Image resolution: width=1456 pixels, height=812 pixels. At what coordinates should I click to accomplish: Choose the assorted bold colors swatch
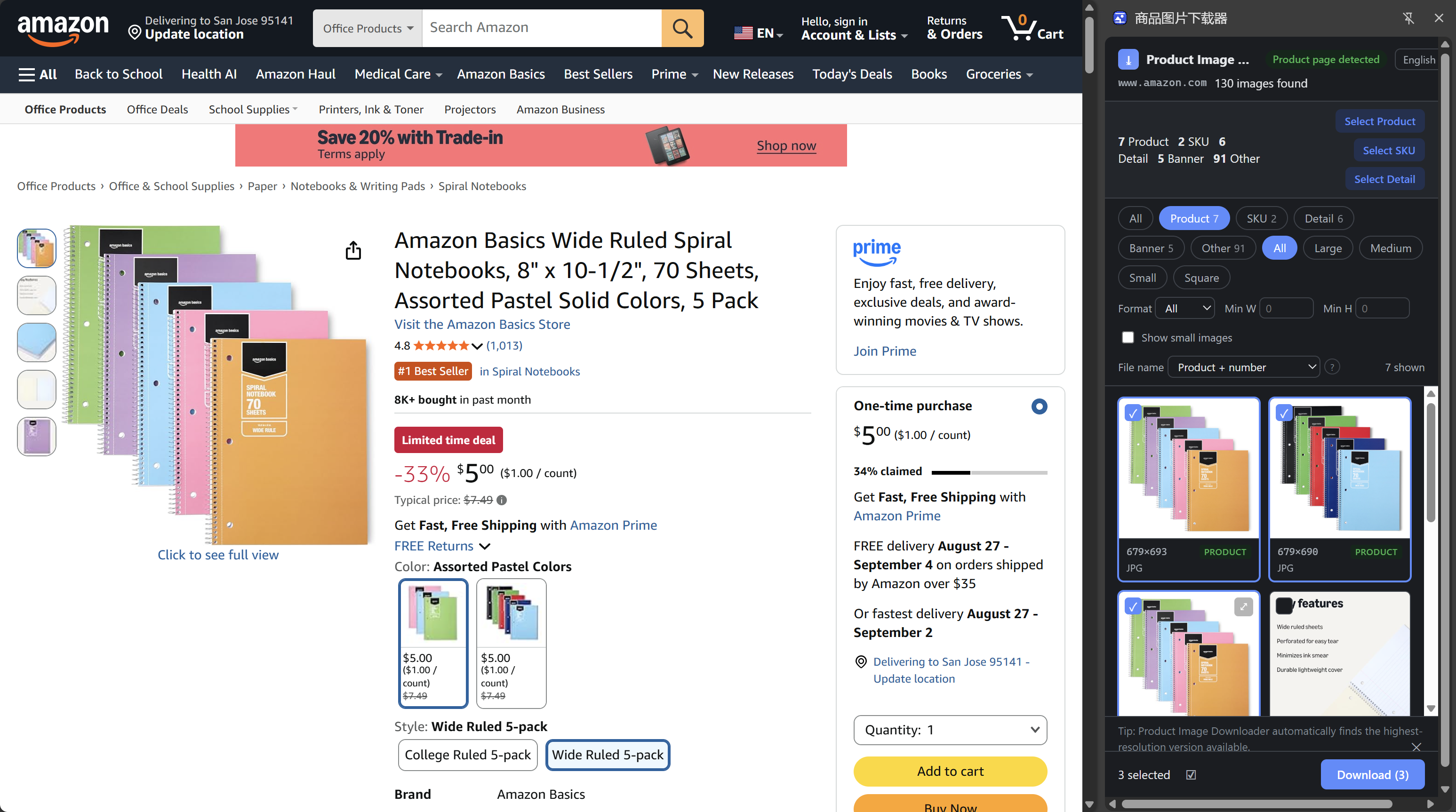(x=511, y=643)
